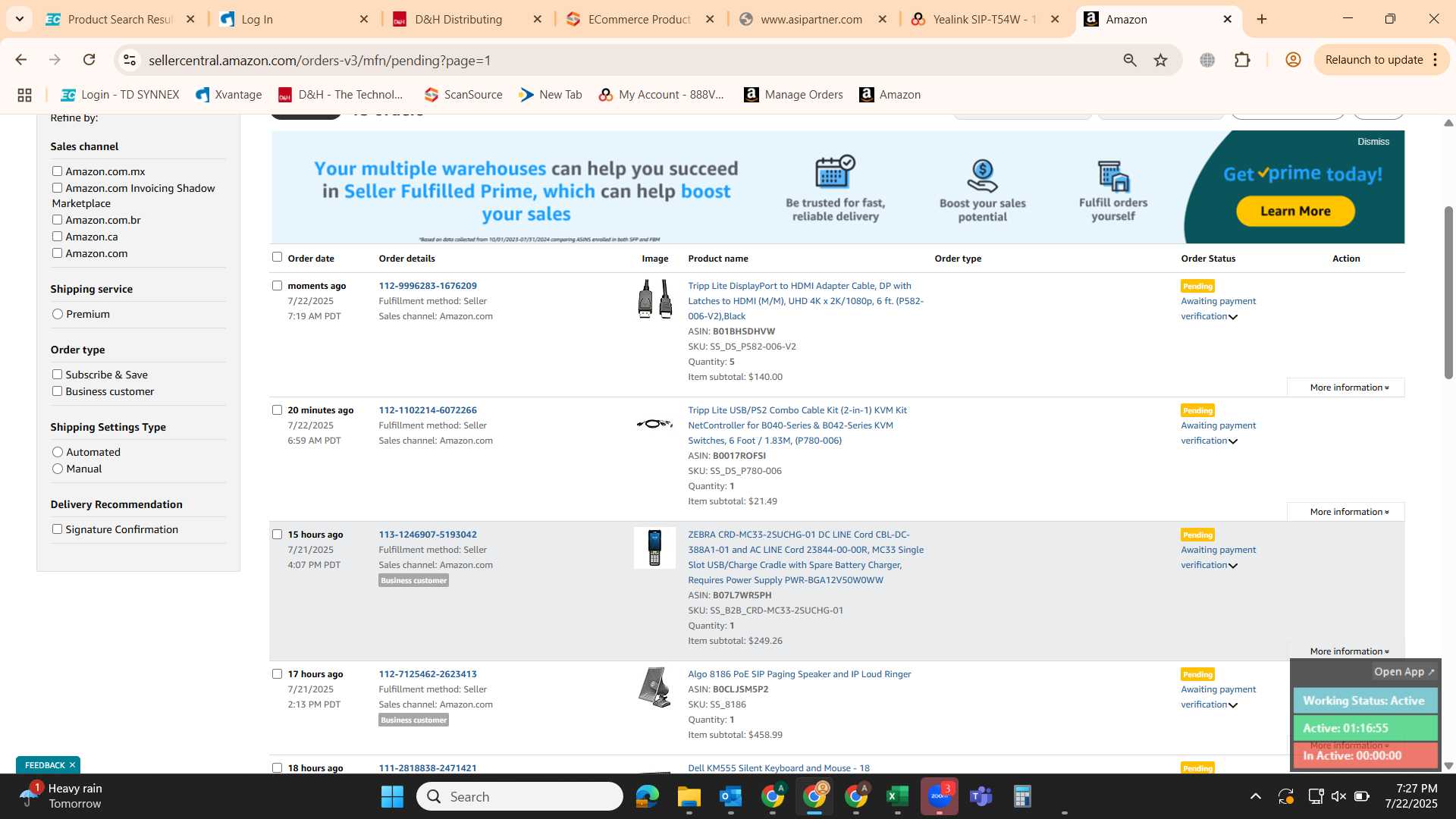Open More information for Zebra cradle order
The height and width of the screenshot is (819, 1456).
(1346, 651)
